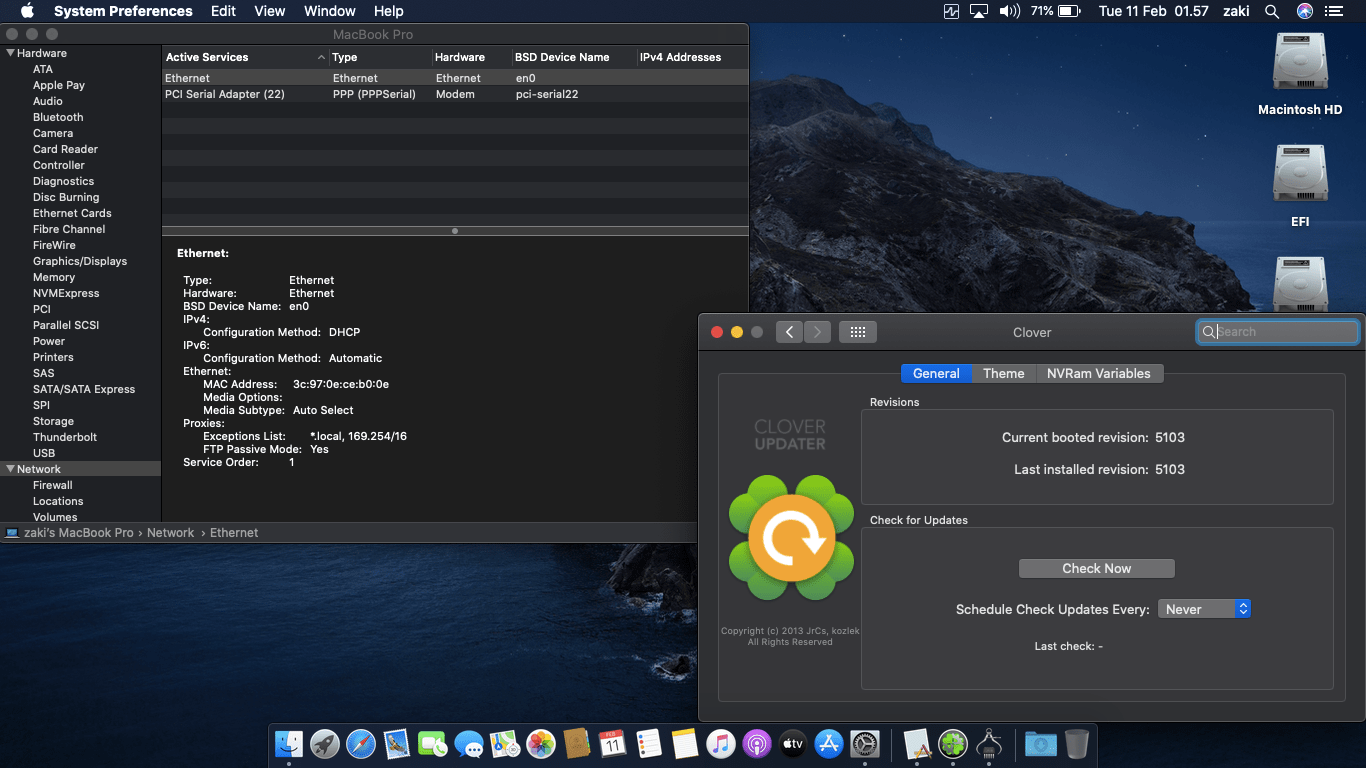Open FaceTime from the Dock
Image resolution: width=1366 pixels, height=768 pixels.
pyautogui.click(x=433, y=743)
